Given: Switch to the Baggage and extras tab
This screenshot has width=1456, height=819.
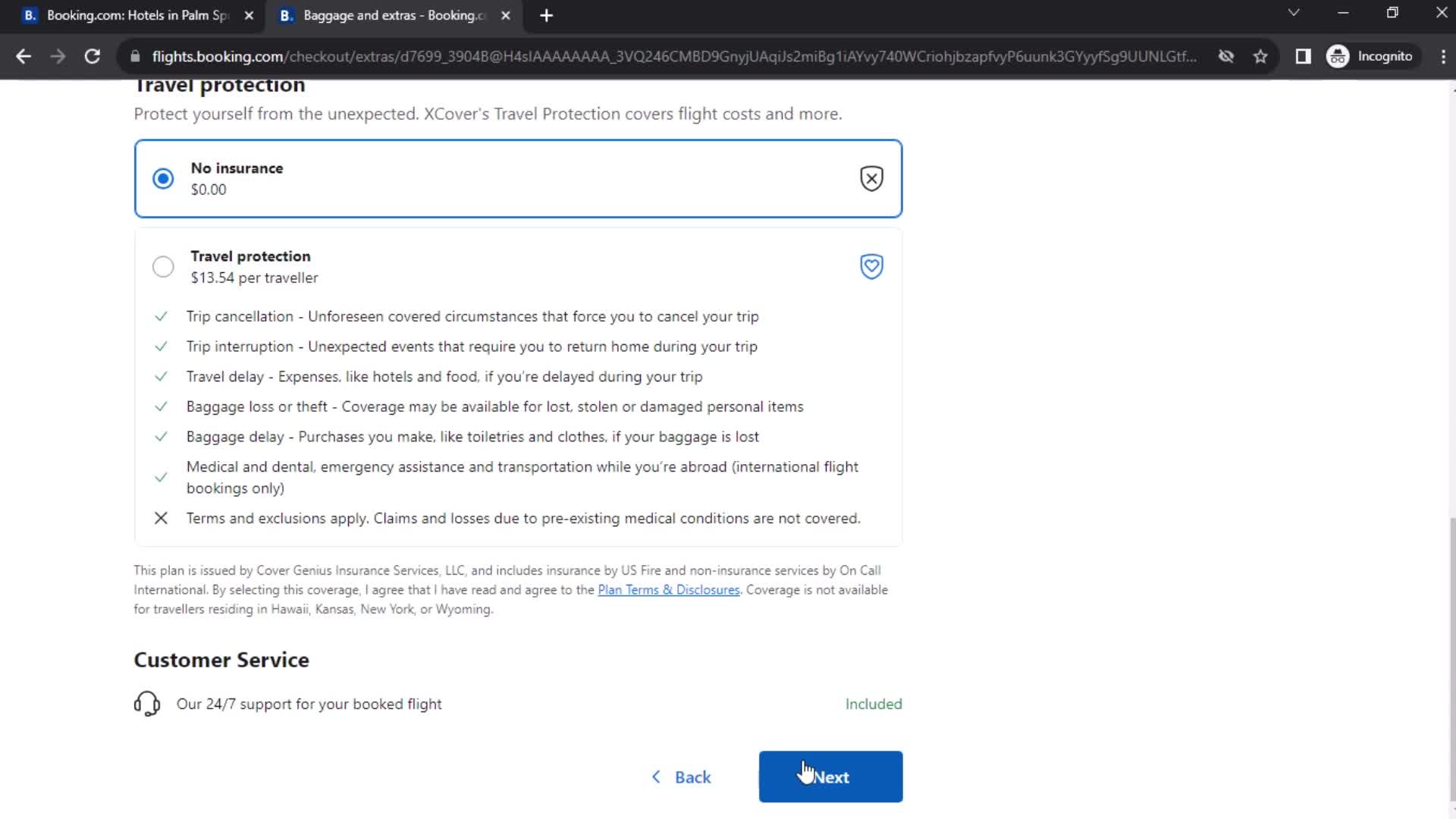Looking at the screenshot, I should click(391, 15).
